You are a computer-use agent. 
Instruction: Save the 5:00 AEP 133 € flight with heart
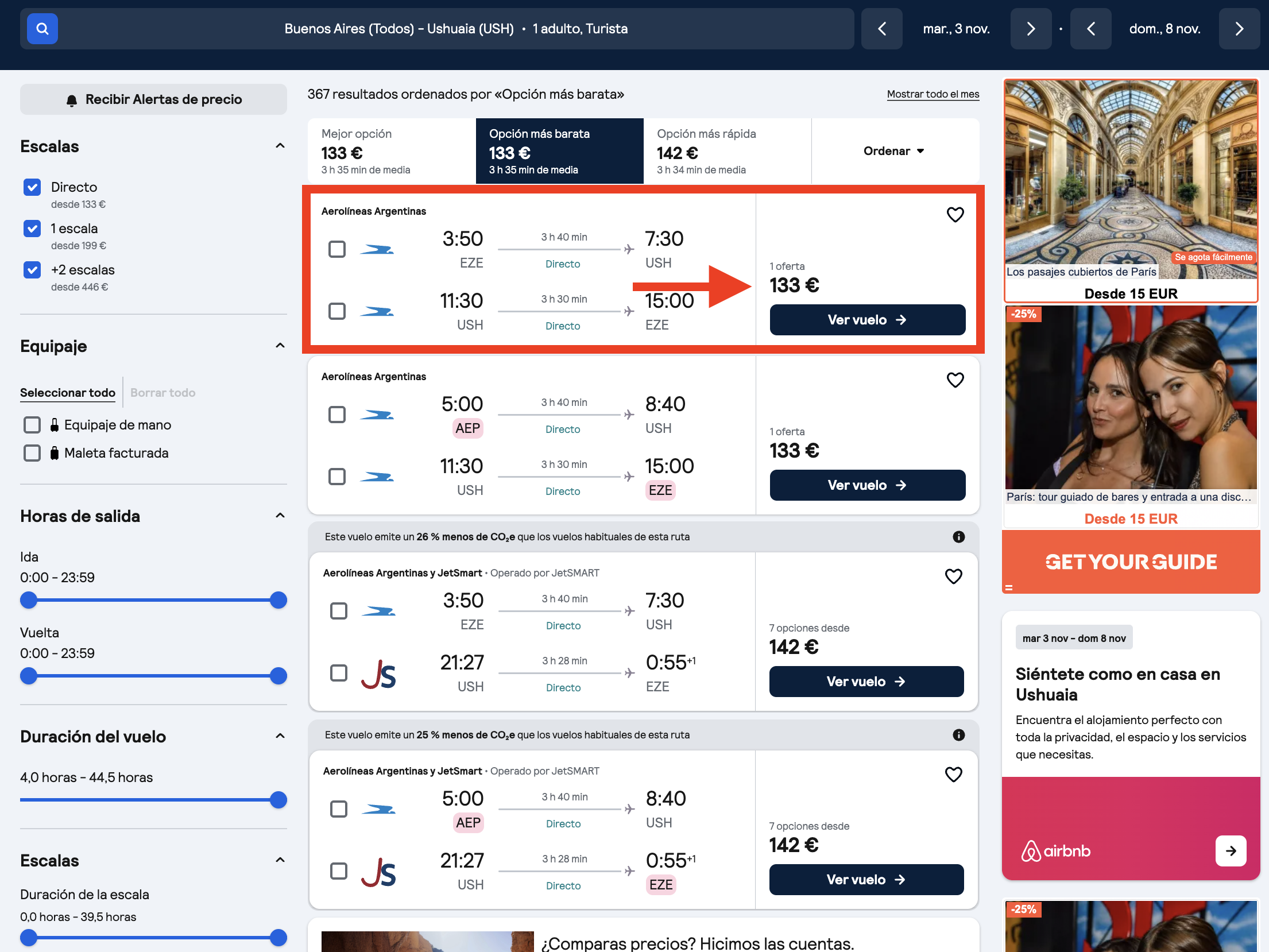pyautogui.click(x=955, y=380)
